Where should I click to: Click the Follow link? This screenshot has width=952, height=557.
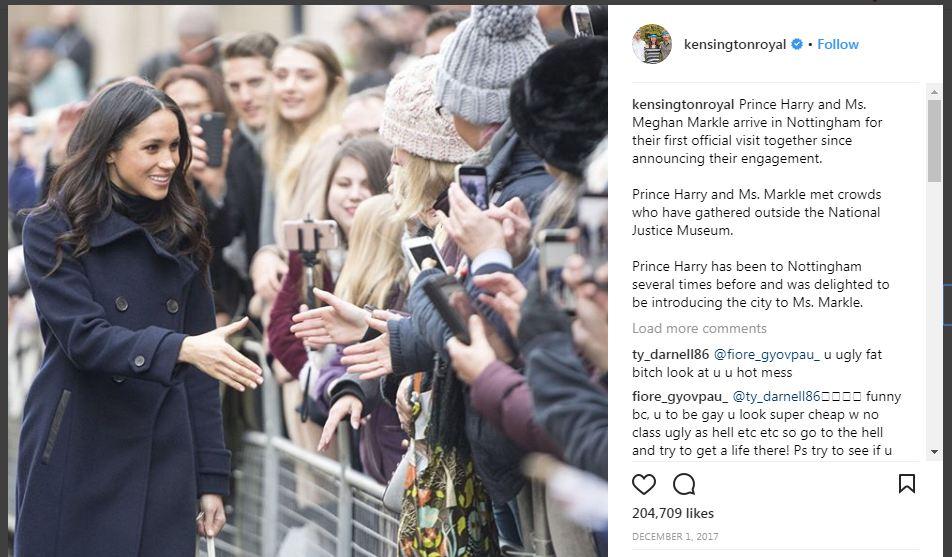coord(838,44)
